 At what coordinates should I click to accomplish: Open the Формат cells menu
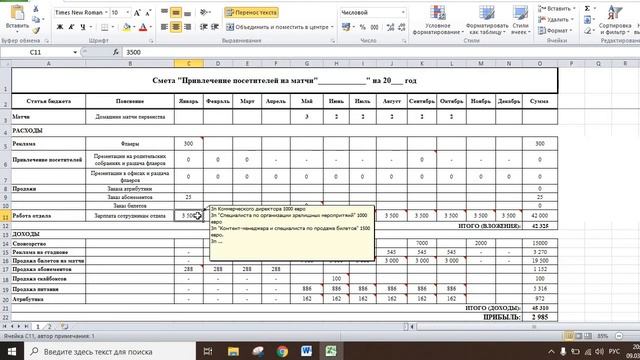(x=555, y=30)
